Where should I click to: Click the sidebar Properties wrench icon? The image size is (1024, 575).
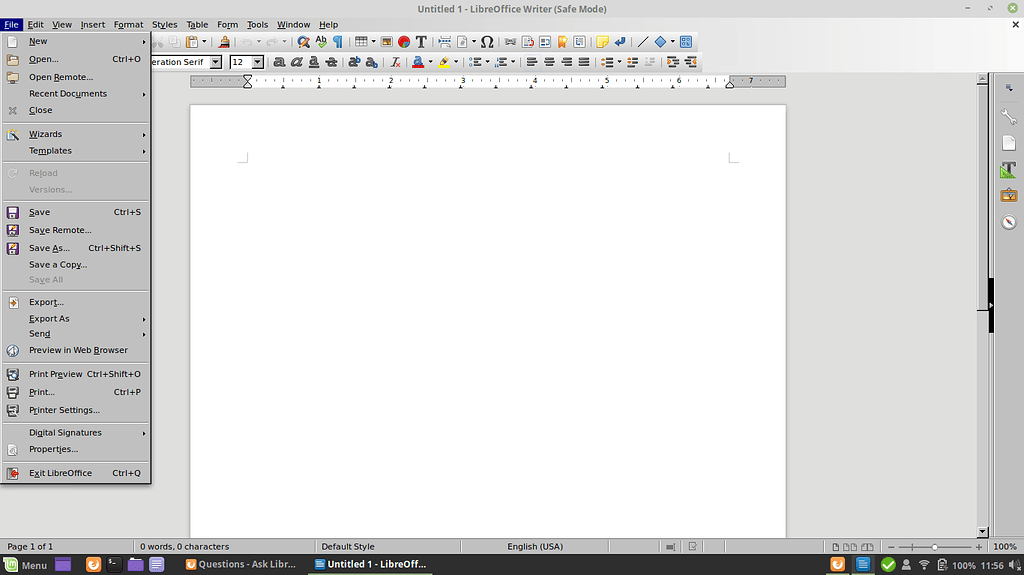(x=1009, y=118)
